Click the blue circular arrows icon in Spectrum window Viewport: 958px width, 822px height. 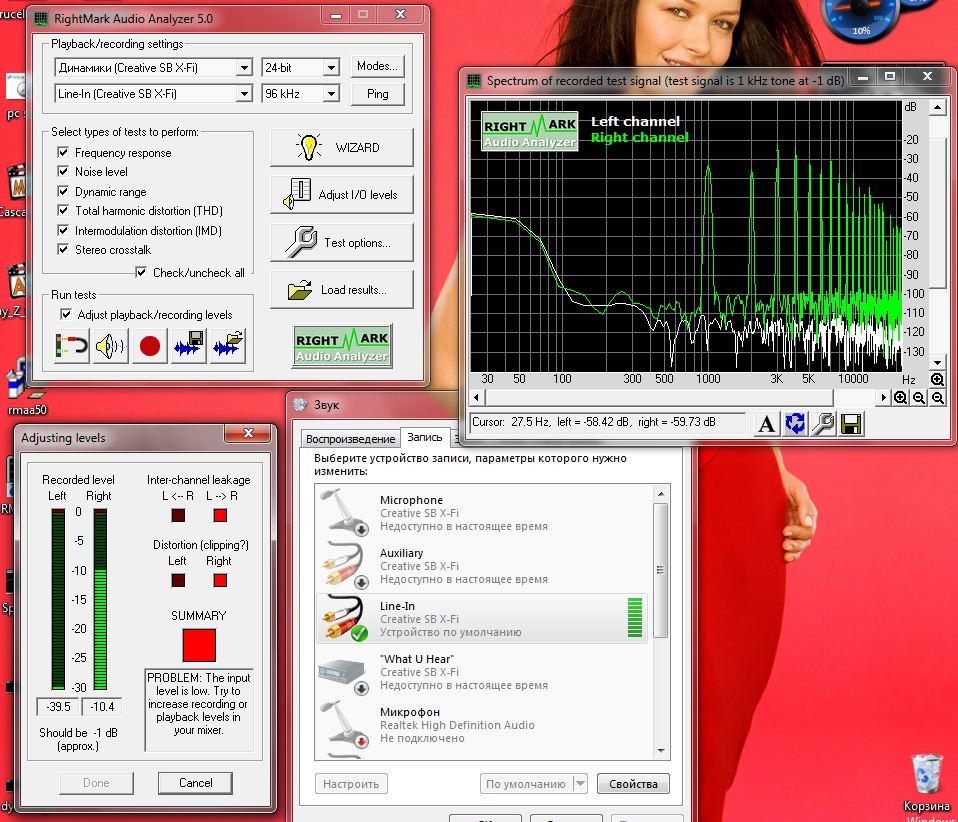coord(795,424)
